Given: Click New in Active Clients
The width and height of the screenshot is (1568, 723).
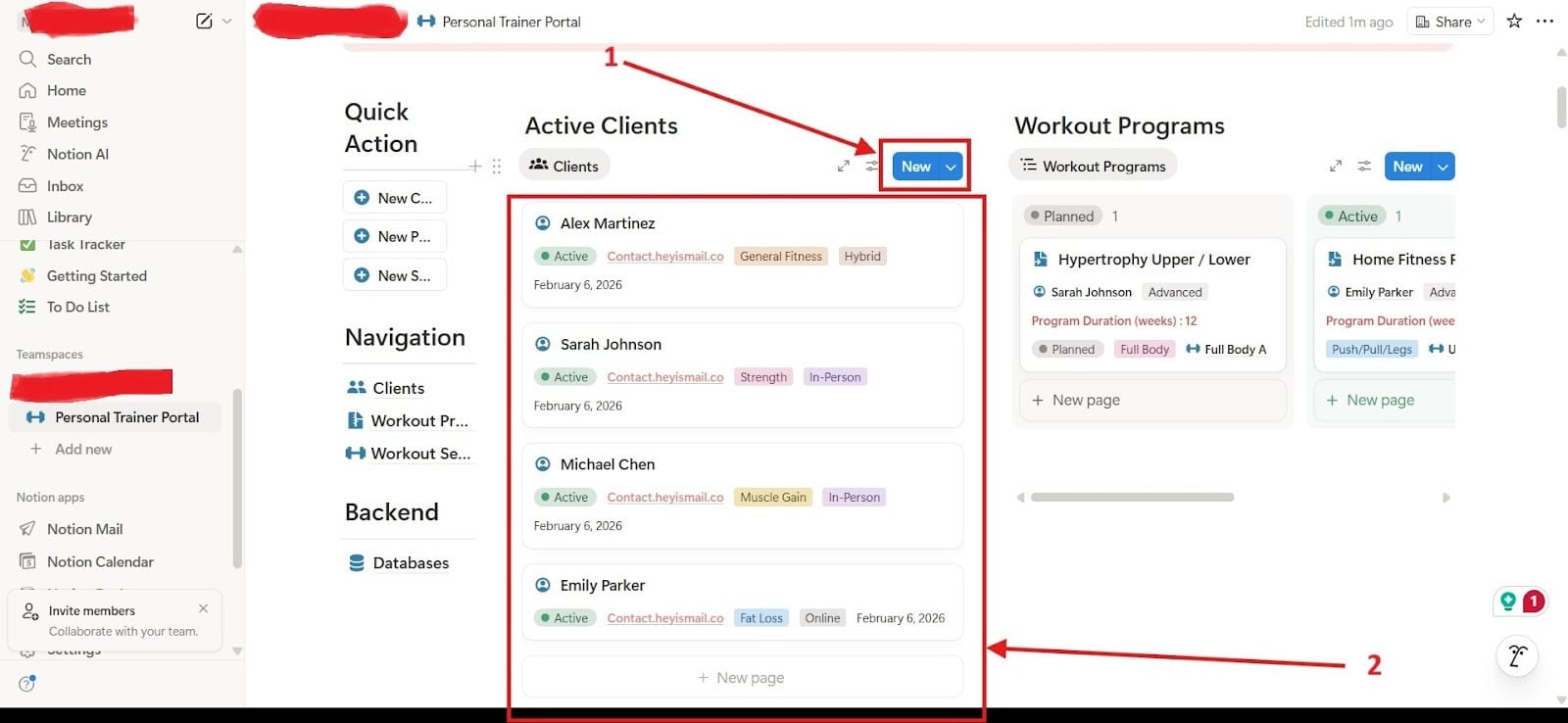Looking at the screenshot, I should coord(915,167).
